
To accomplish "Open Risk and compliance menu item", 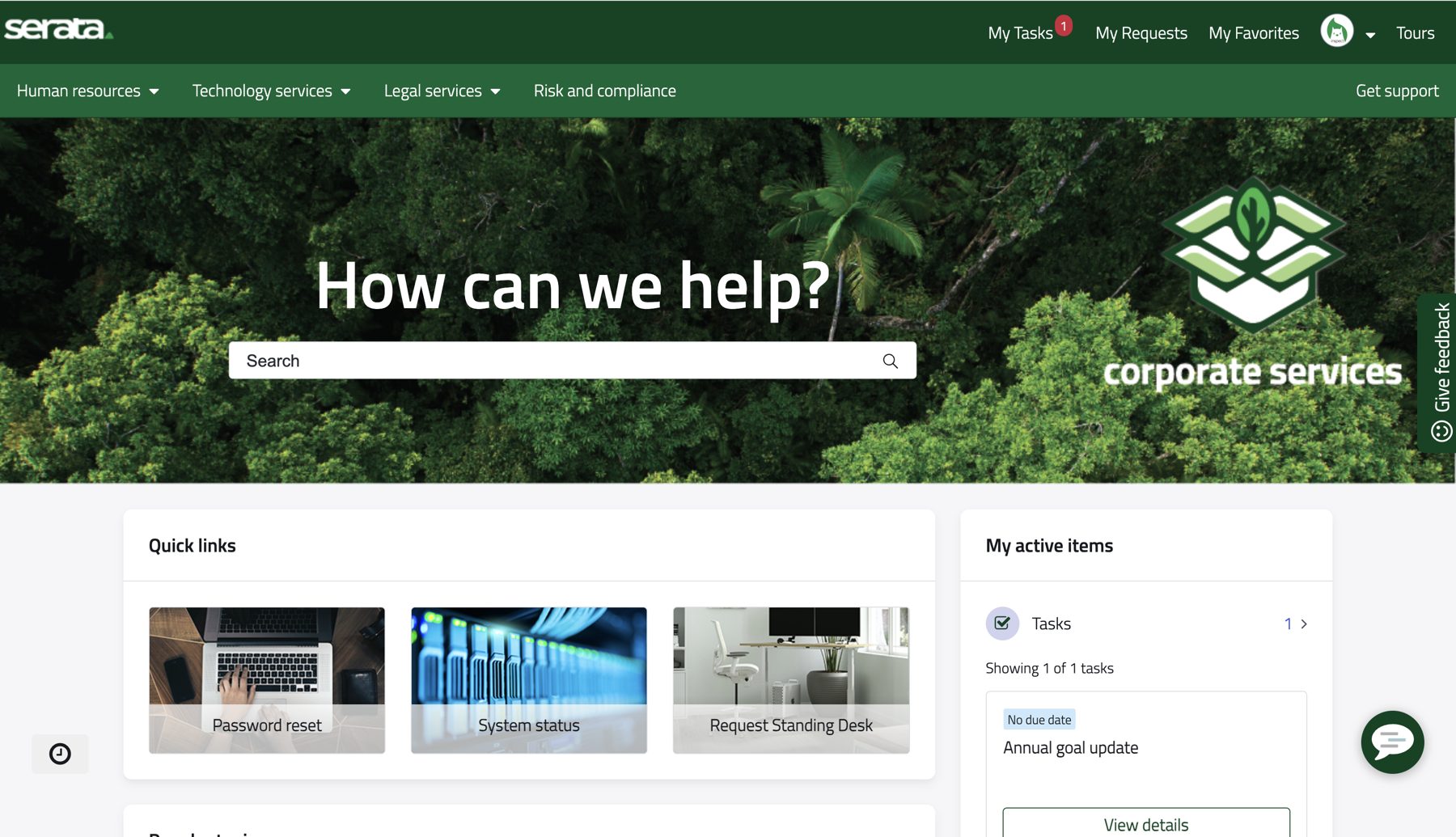I will pyautogui.click(x=605, y=91).
